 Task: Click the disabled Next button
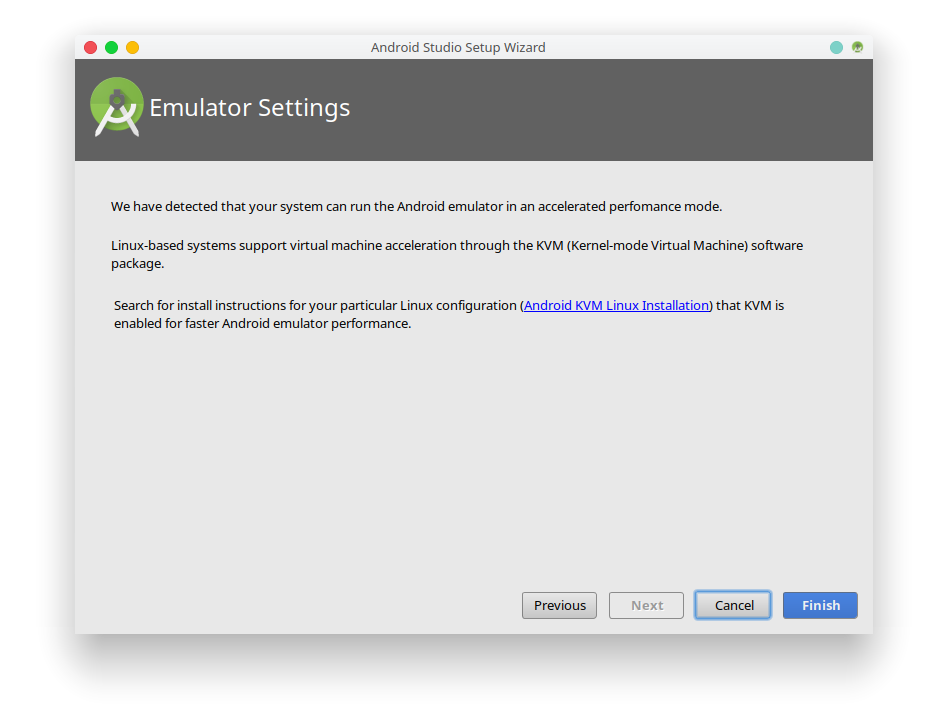pyautogui.click(x=646, y=605)
